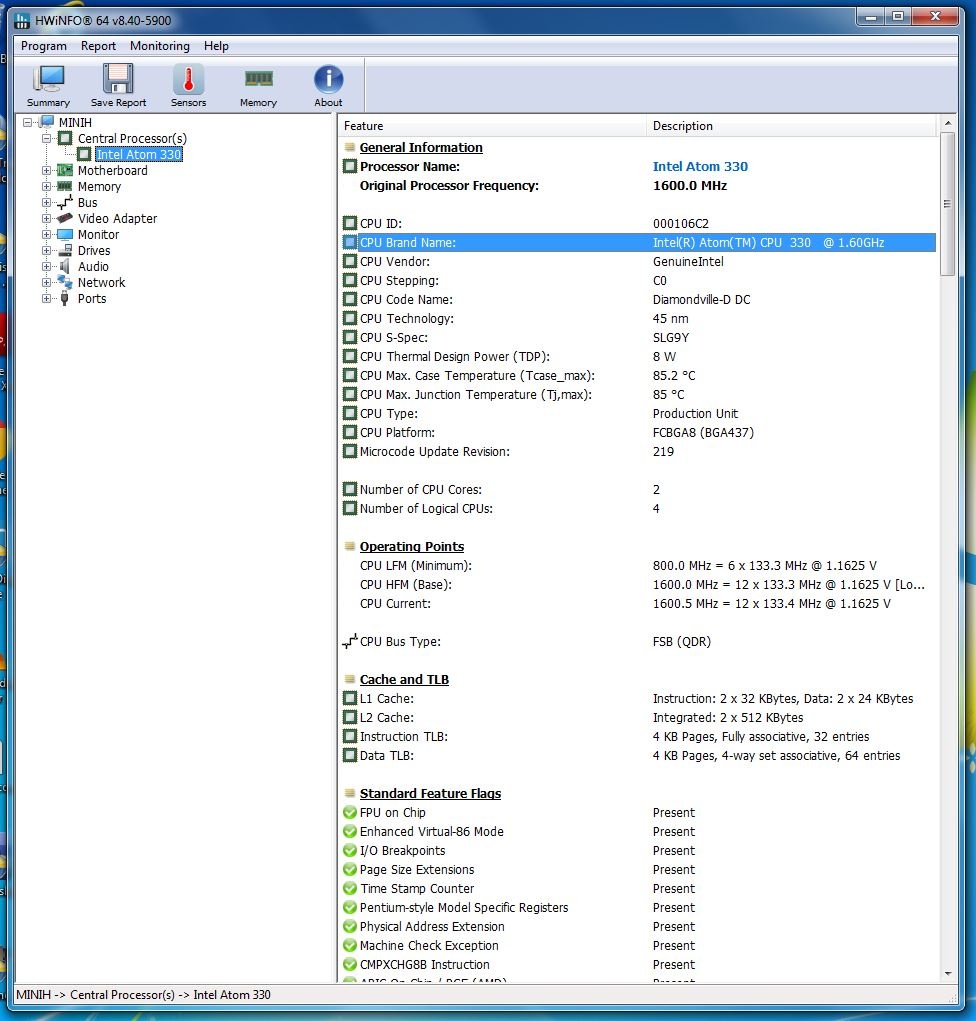The image size is (976, 1021).
Task: Open the Summary toolbar icon
Action: click(x=48, y=85)
